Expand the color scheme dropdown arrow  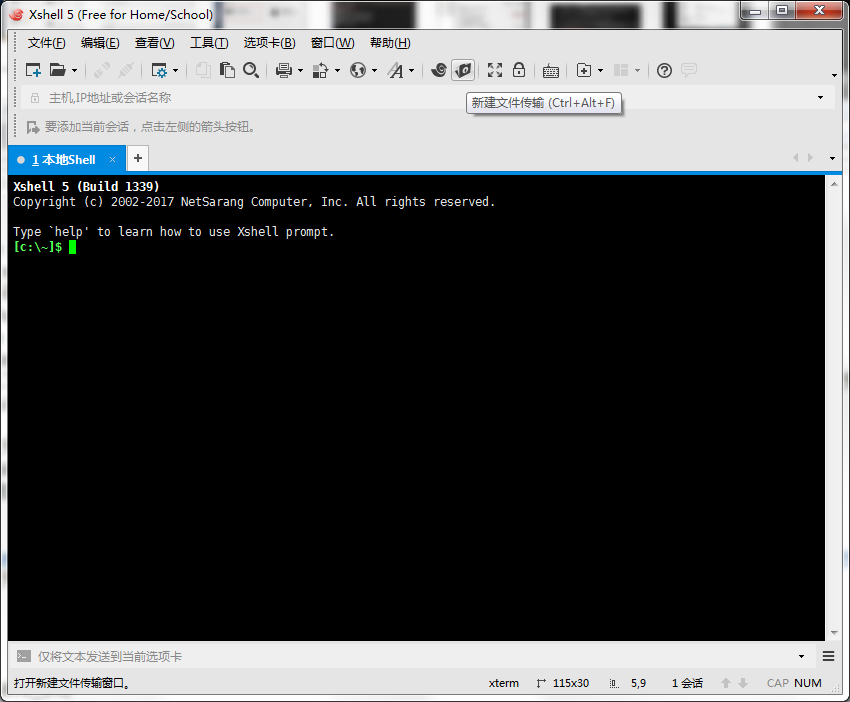[x=338, y=70]
